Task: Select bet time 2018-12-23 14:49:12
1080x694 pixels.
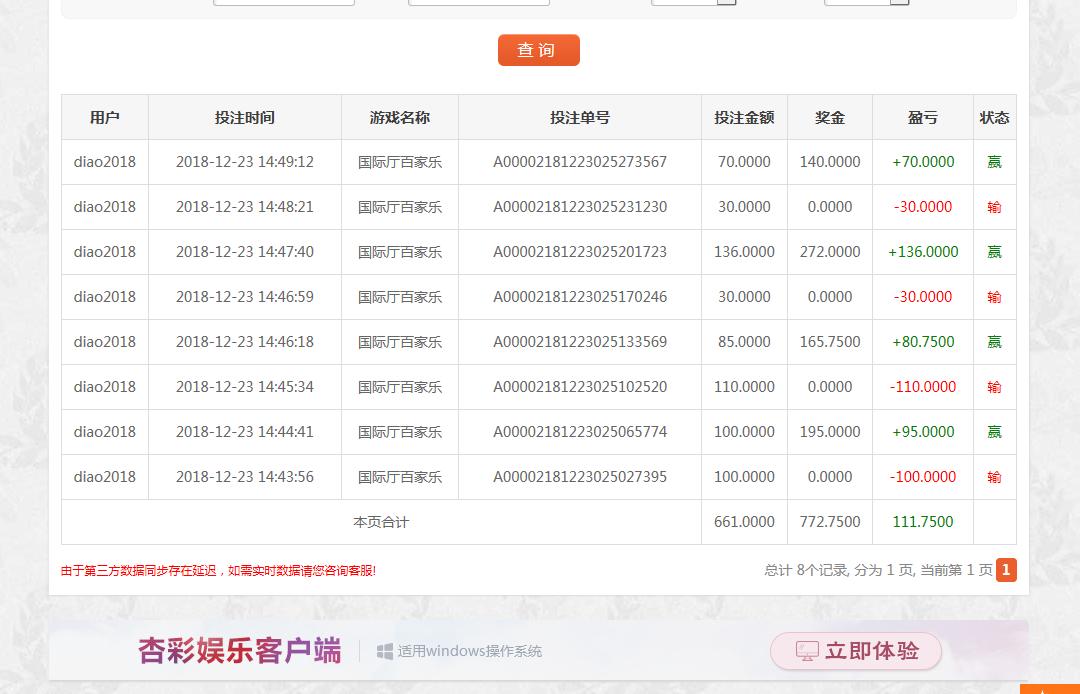Action: tap(245, 162)
